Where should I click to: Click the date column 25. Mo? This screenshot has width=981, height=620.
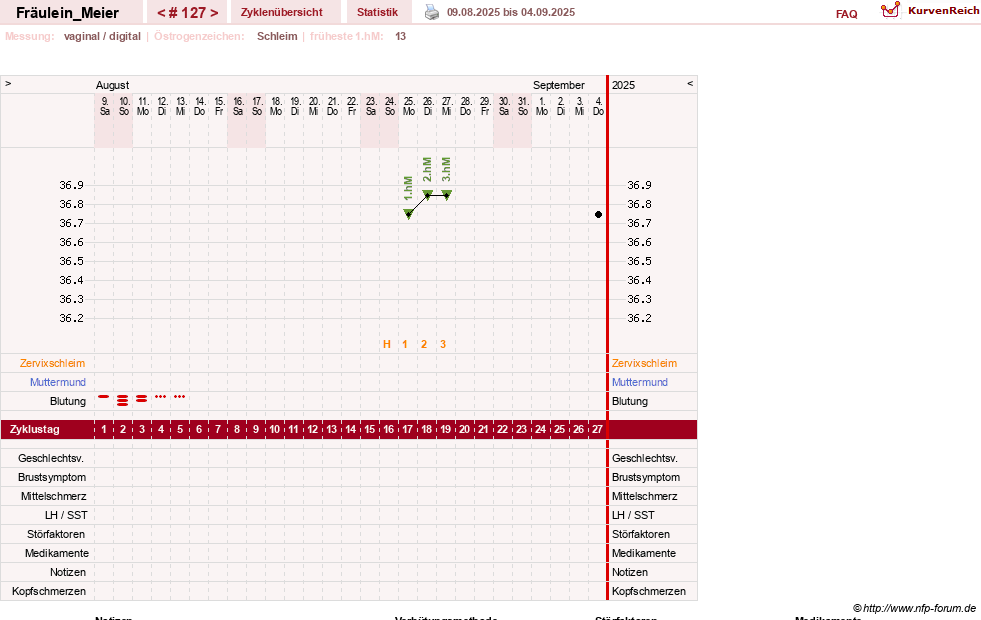click(x=409, y=106)
